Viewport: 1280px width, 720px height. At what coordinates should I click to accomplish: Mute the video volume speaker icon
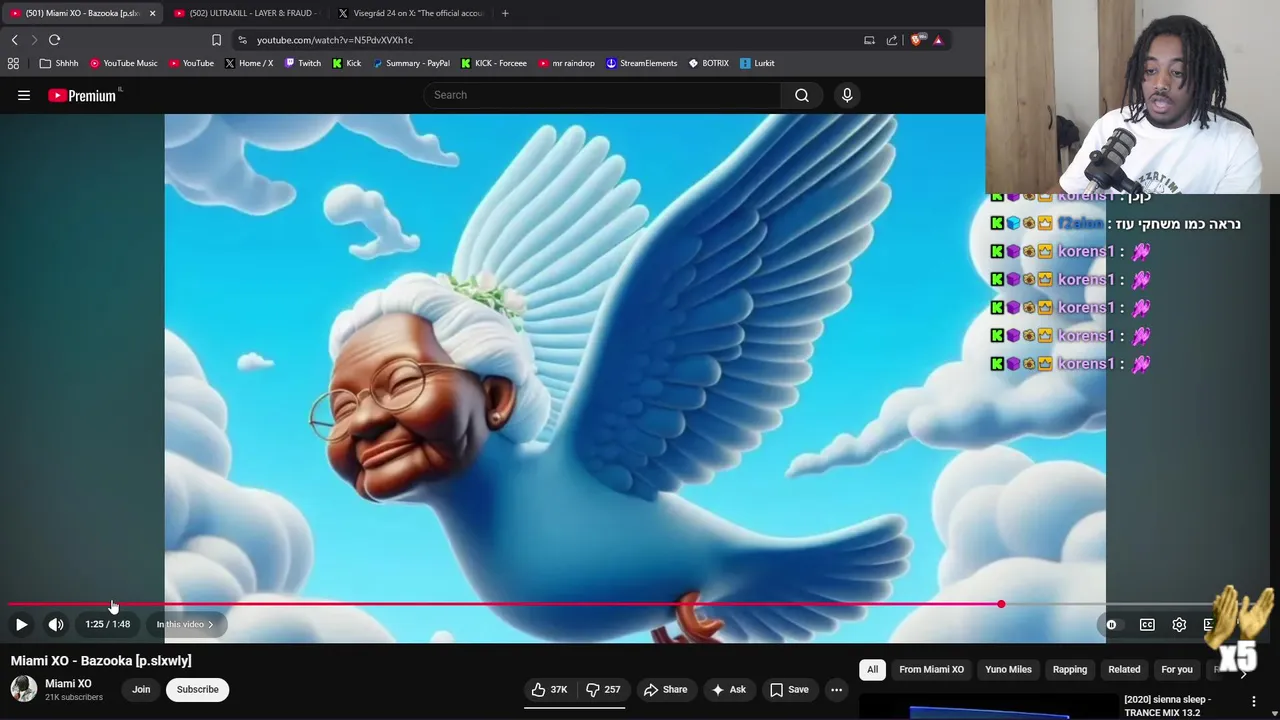click(56, 624)
